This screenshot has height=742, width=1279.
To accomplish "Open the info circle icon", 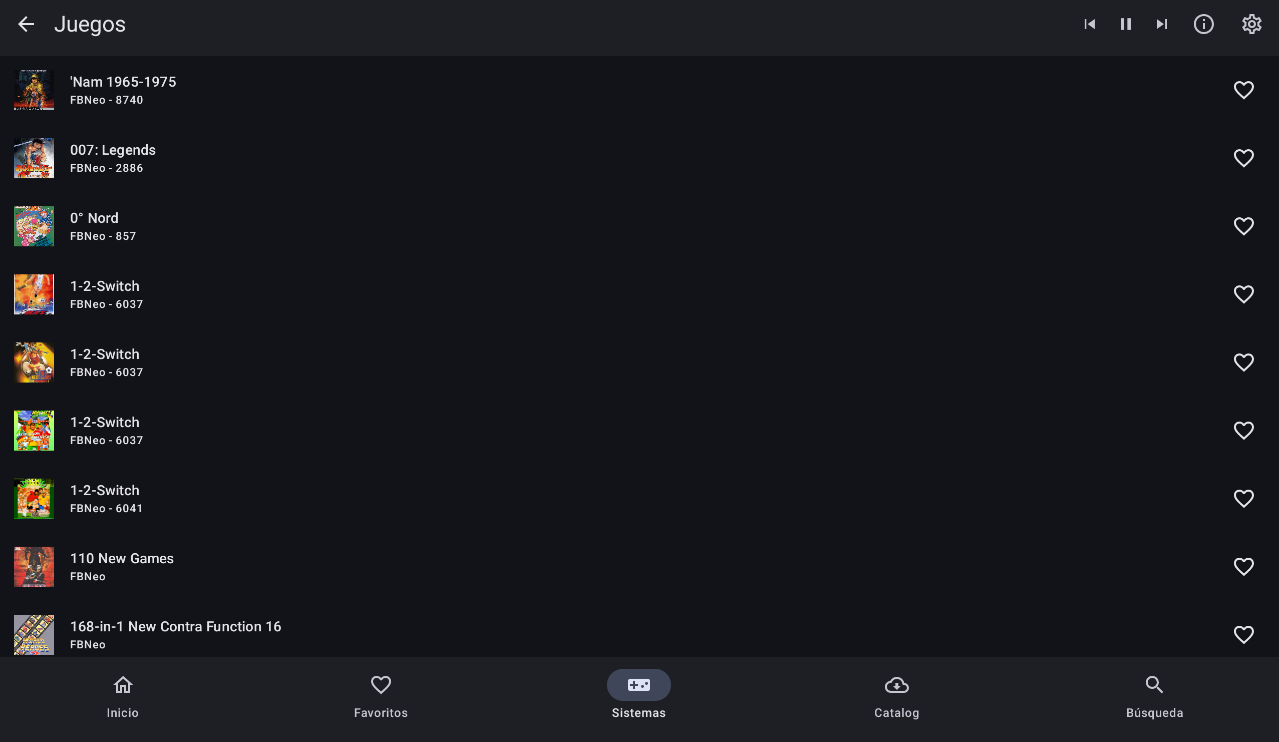I will click(x=1204, y=24).
